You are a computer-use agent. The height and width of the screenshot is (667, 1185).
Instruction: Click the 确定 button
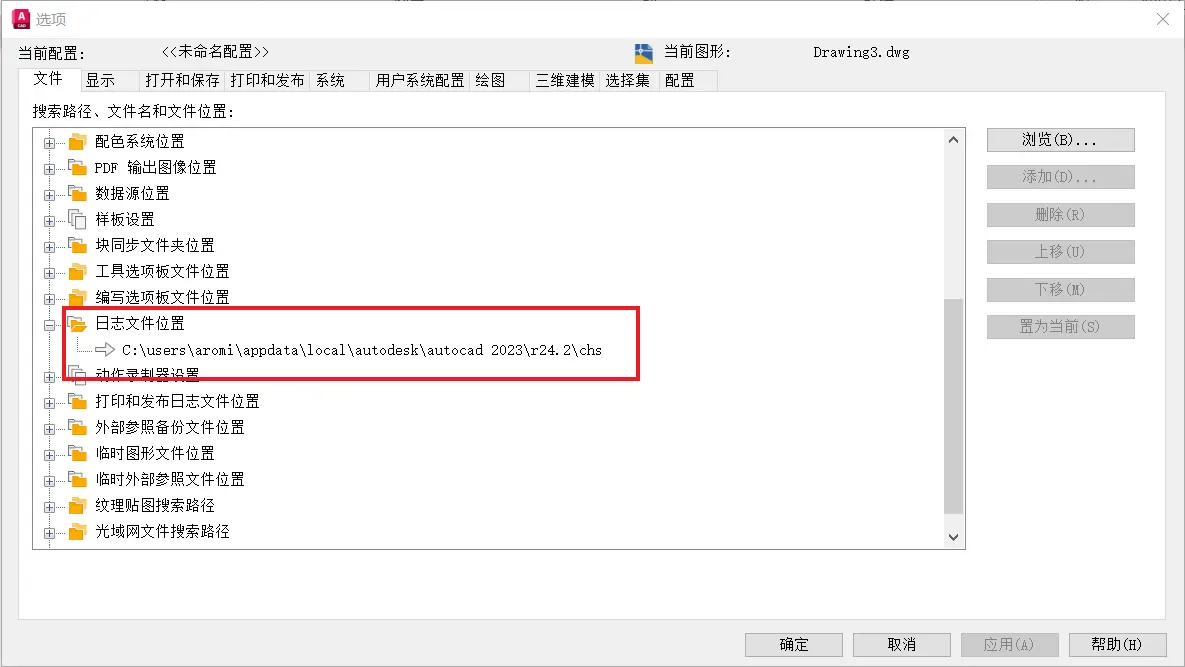[794, 644]
